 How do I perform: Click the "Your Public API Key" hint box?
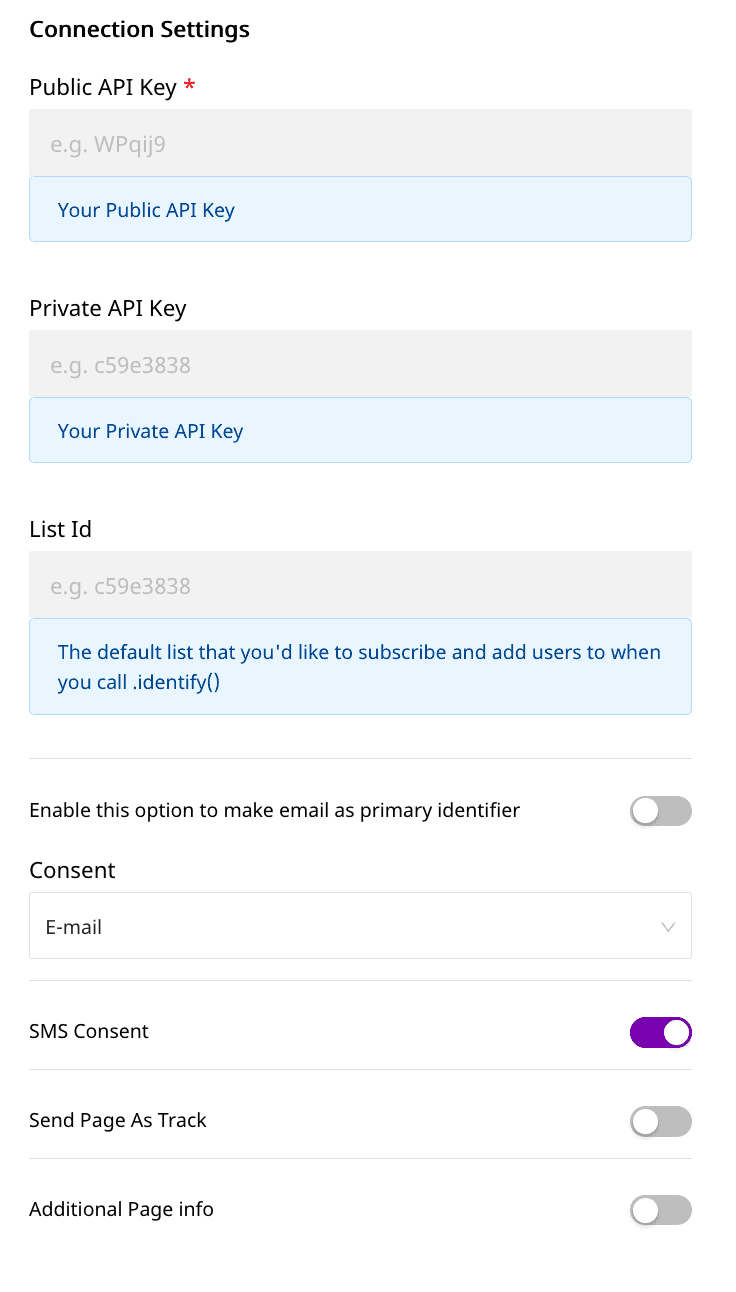(x=360, y=210)
